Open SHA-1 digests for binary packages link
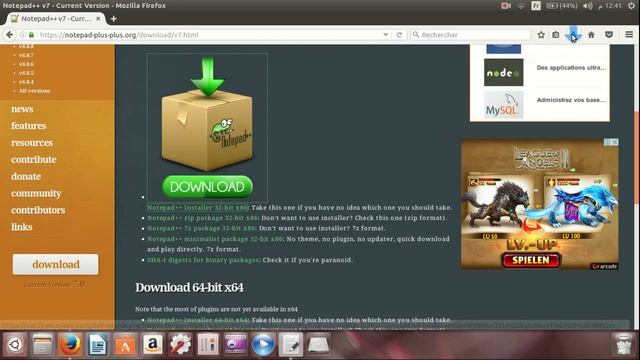 203,260
